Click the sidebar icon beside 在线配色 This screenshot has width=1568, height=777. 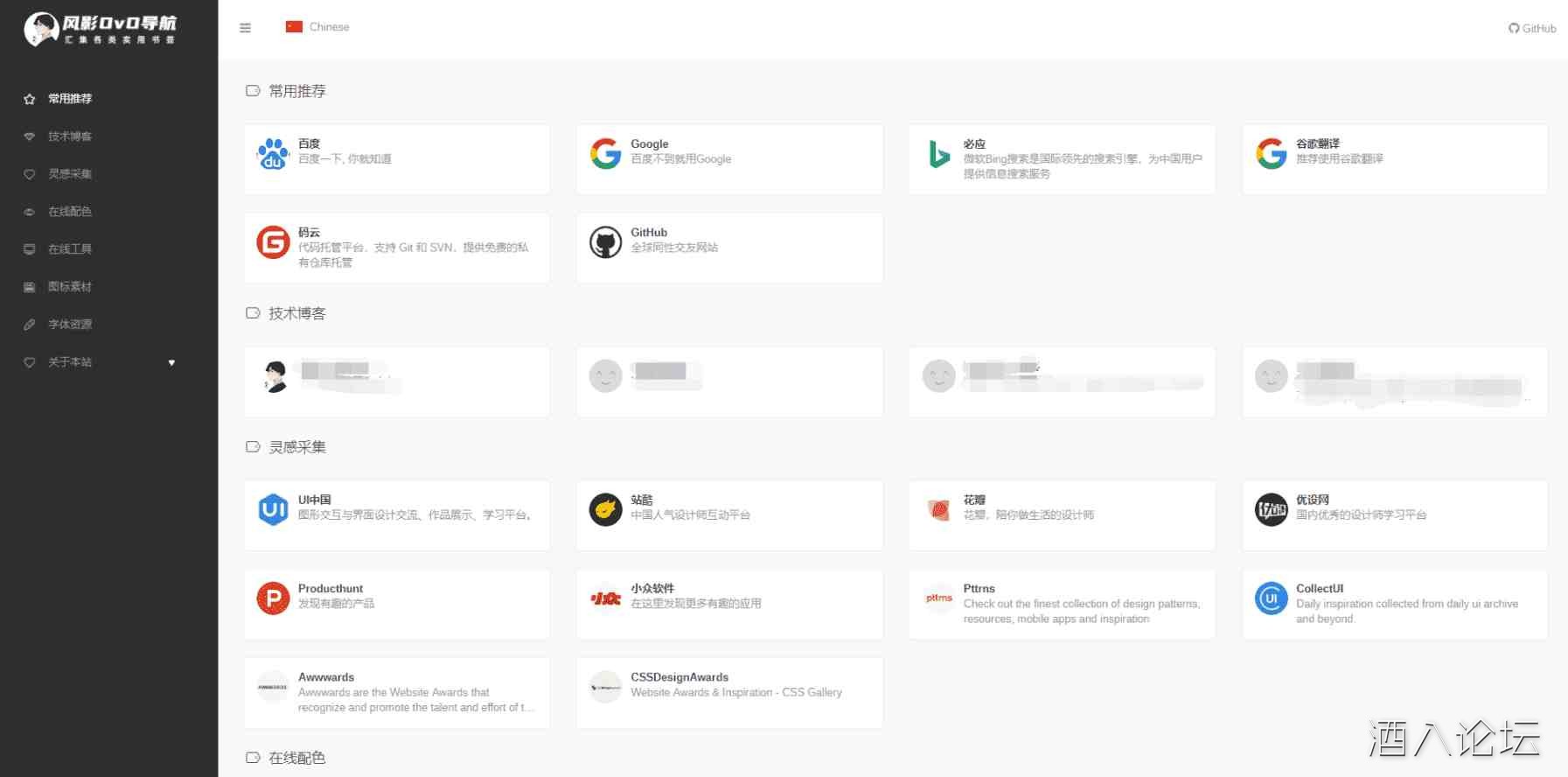click(30, 212)
